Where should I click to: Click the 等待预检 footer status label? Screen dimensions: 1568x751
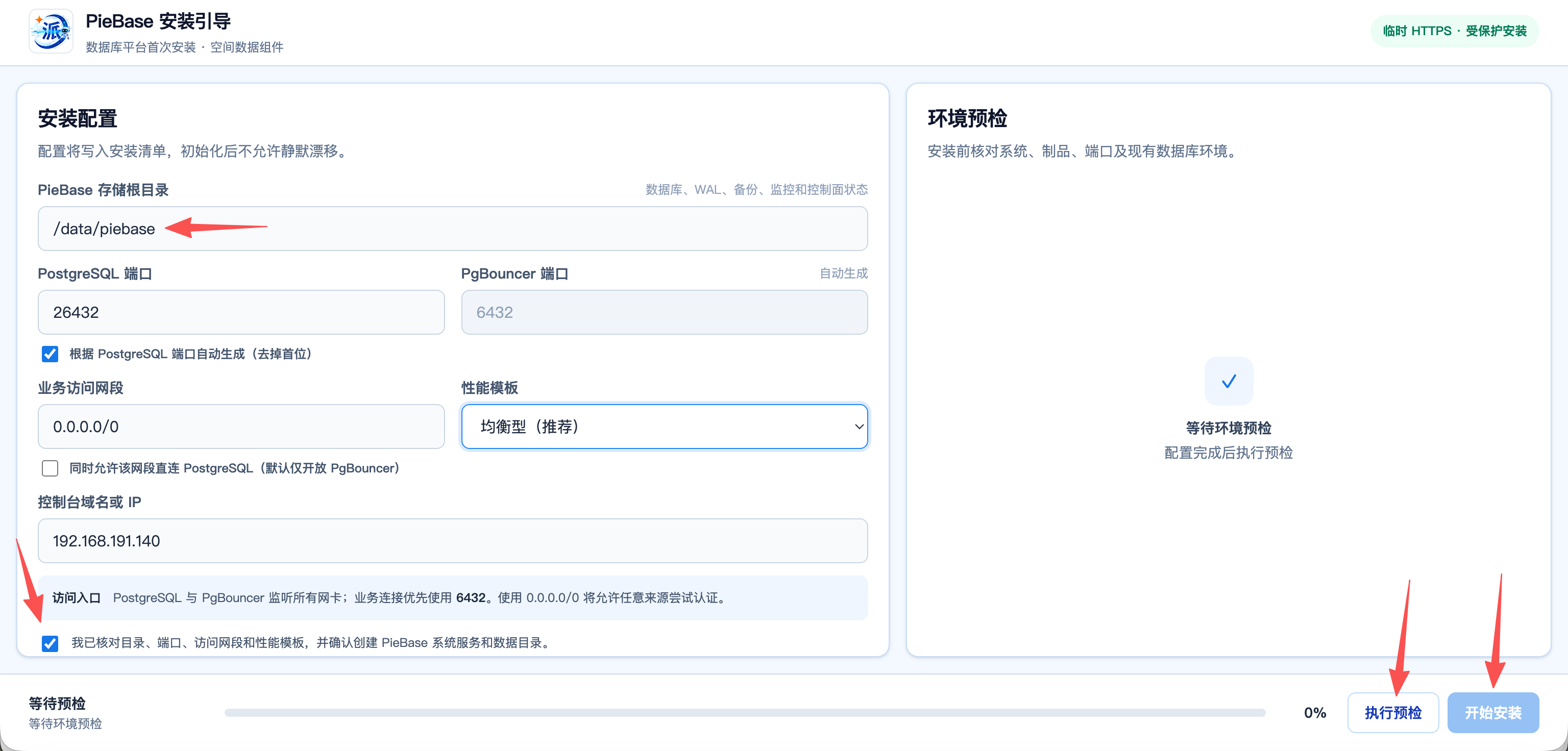pos(57,704)
